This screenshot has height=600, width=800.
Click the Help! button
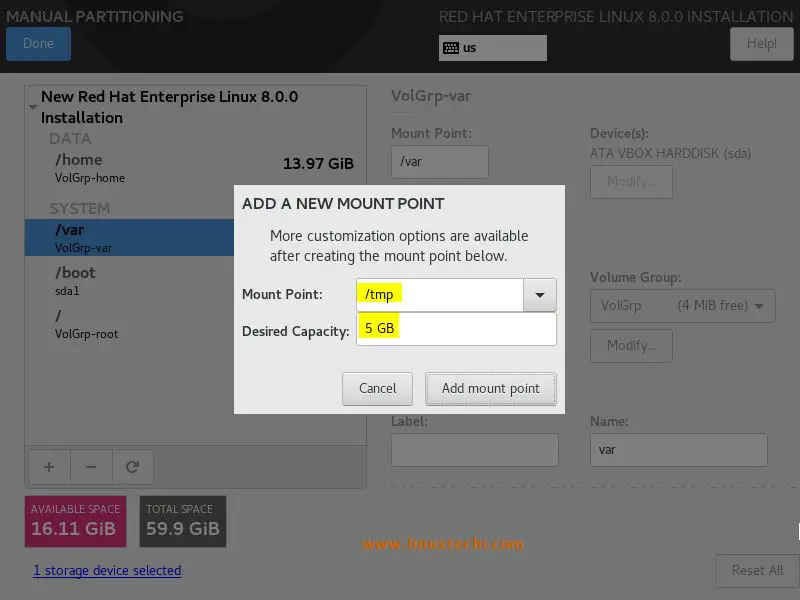(x=761, y=43)
